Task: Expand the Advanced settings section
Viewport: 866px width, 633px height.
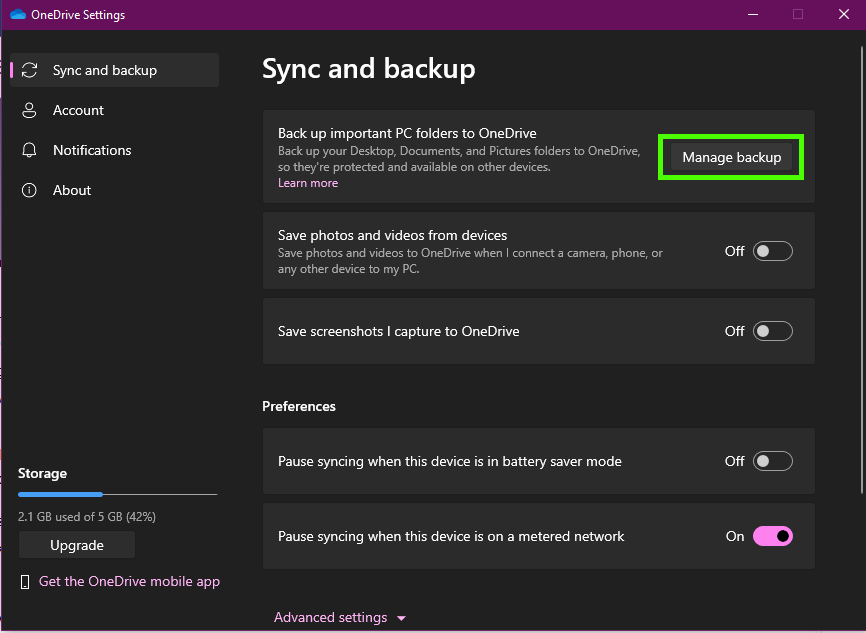Action: 330,618
